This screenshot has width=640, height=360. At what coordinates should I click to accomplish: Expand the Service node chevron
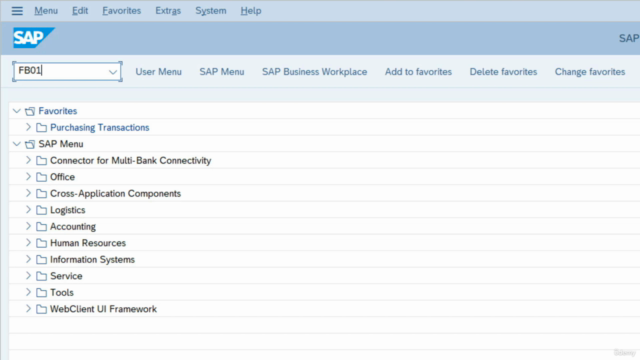click(28, 276)
